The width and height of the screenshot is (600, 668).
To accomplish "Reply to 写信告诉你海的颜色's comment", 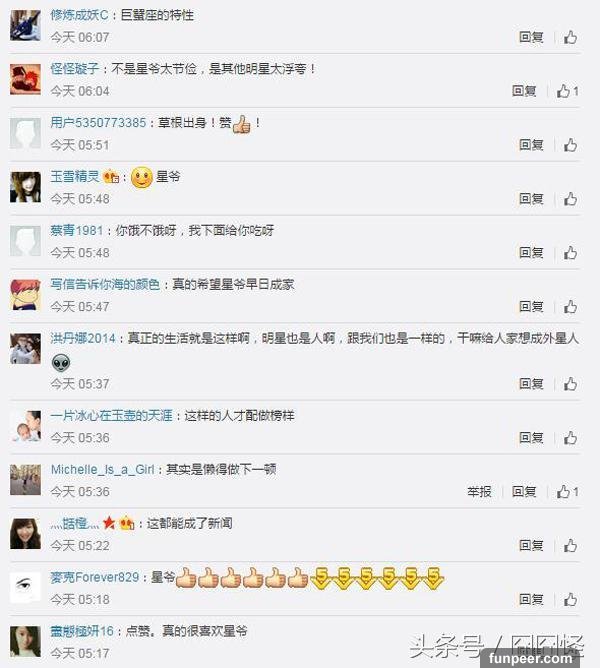I will [x=531, y=307].
